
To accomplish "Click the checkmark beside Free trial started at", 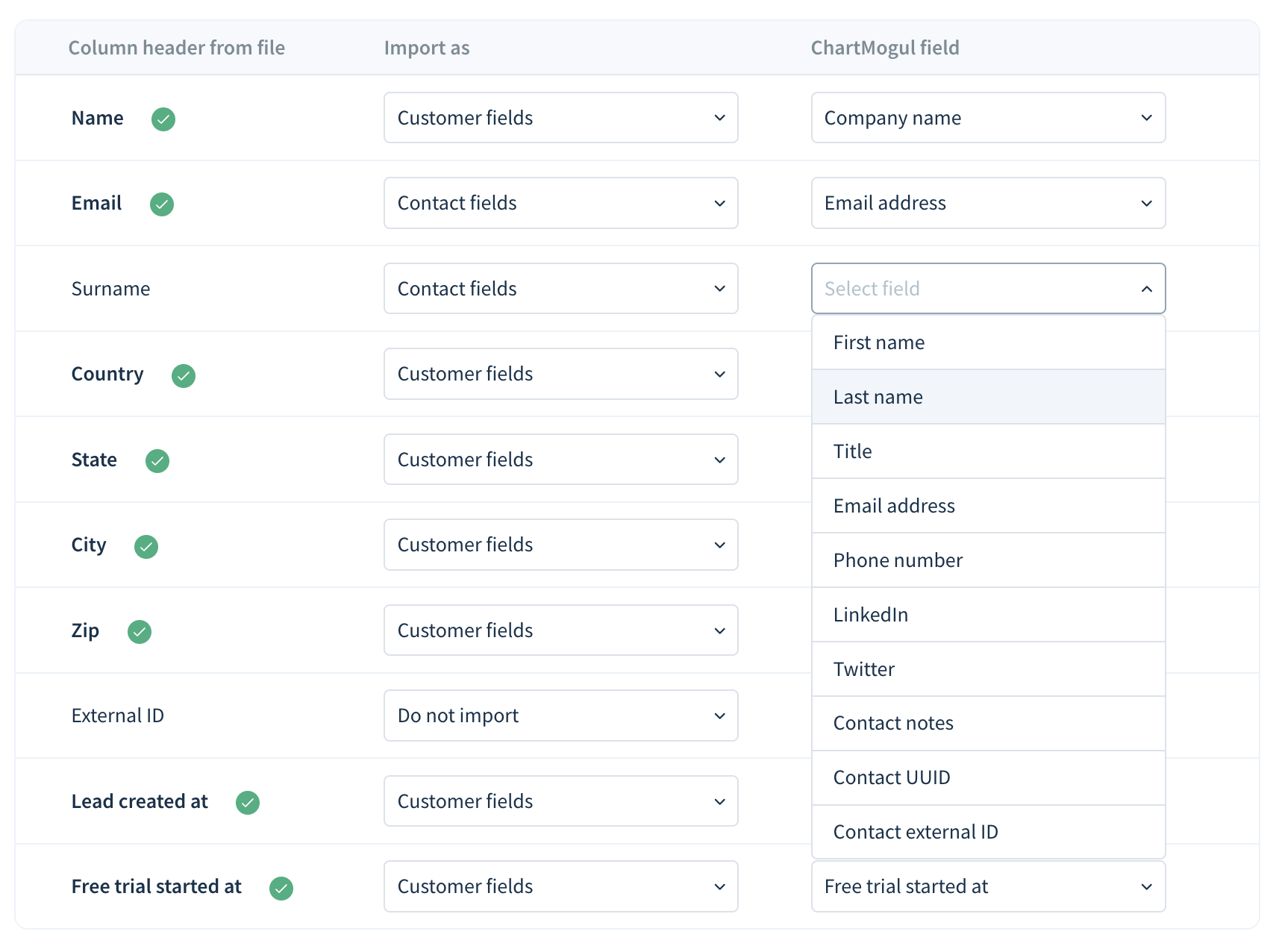I will click(281, 888).
